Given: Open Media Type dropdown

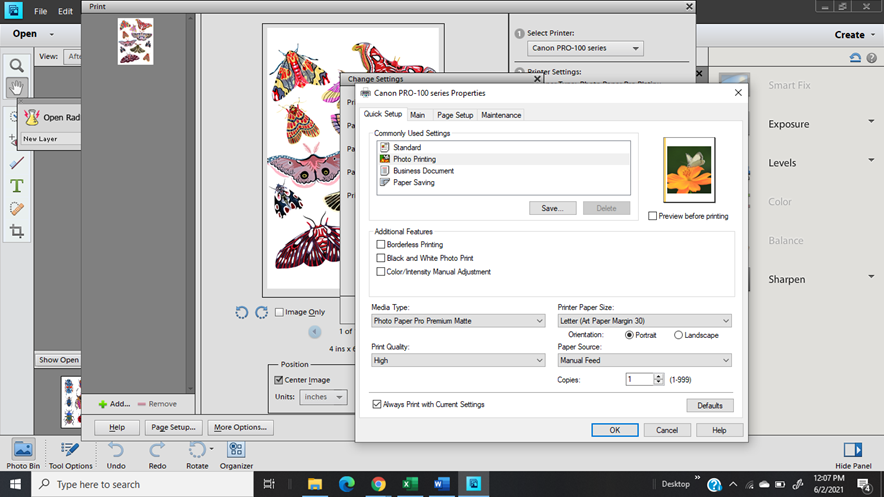Looking at the screenshot, I should coord(458,321).
